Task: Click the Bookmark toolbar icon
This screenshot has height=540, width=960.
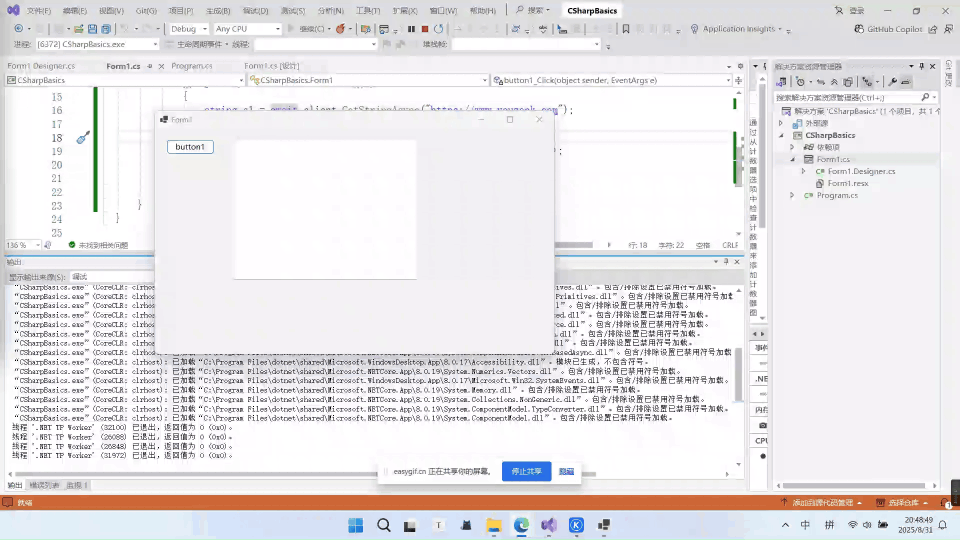Action: pos(626,29)
